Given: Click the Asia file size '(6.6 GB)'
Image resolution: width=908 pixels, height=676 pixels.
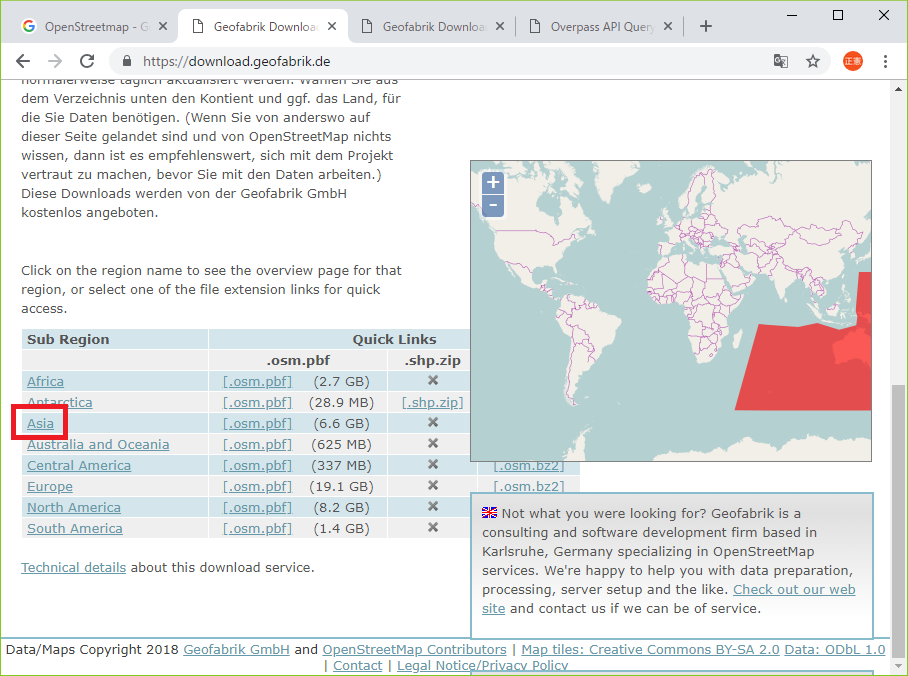Looking at the screenshot, I should click(341, 423).
